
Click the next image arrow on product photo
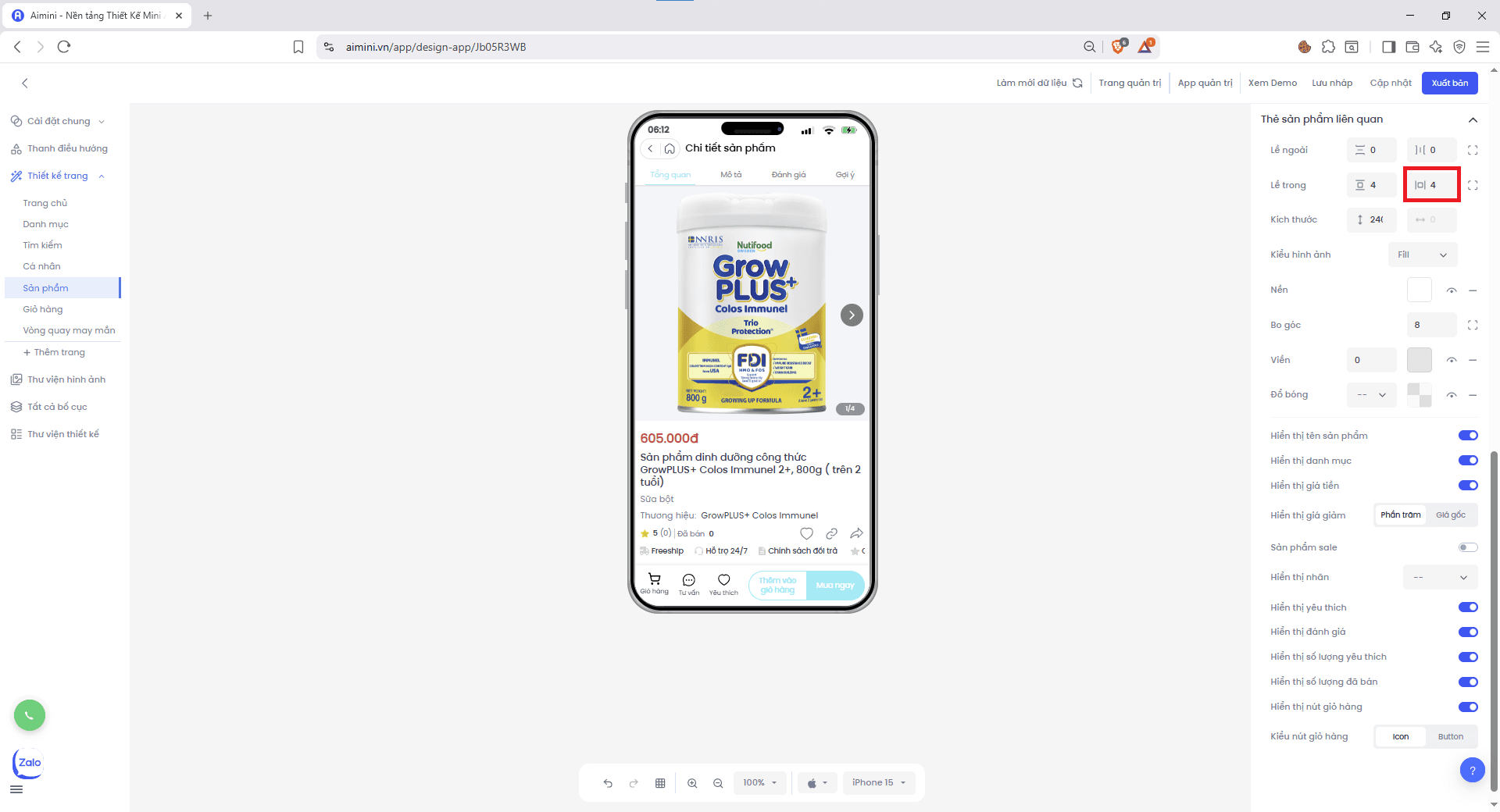pos(852,315)
